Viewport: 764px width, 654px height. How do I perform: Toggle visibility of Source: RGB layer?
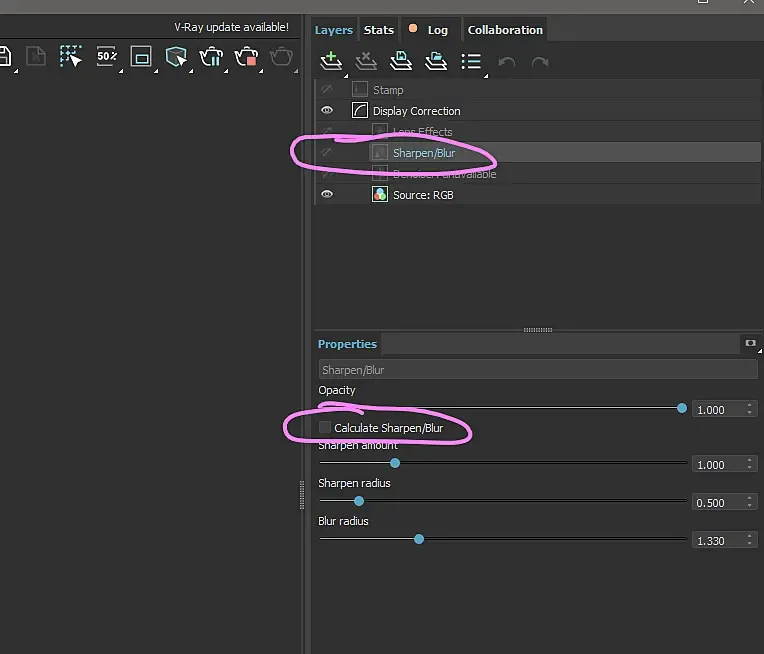(x=327, y=195)
